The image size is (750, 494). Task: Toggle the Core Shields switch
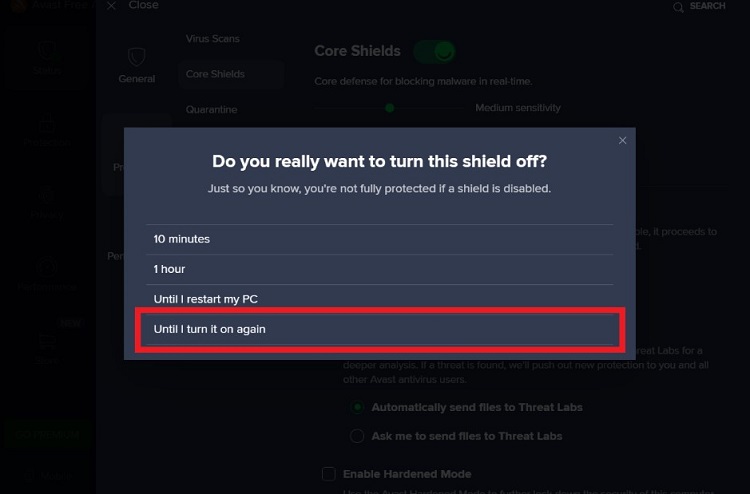tap(434, 51)
